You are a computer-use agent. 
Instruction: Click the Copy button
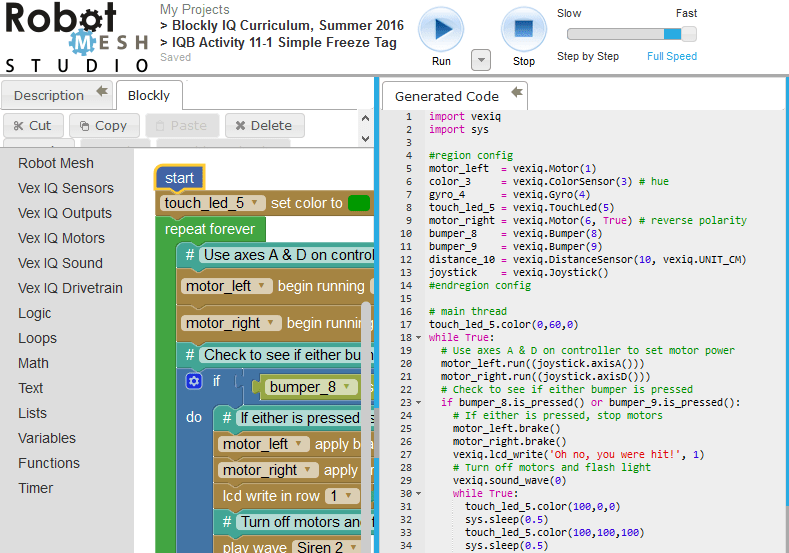(104, 125)
